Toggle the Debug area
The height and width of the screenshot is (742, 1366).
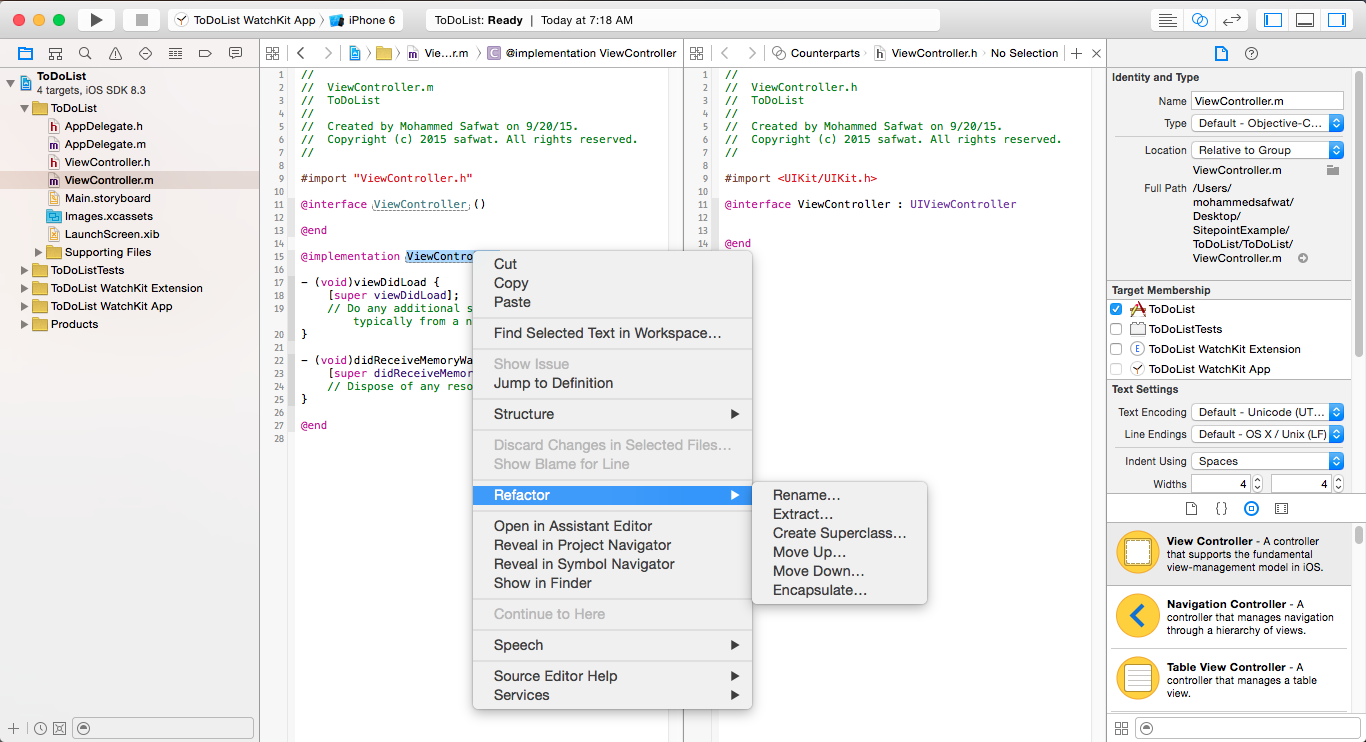pyautogui.click(x=1304, y=20)
